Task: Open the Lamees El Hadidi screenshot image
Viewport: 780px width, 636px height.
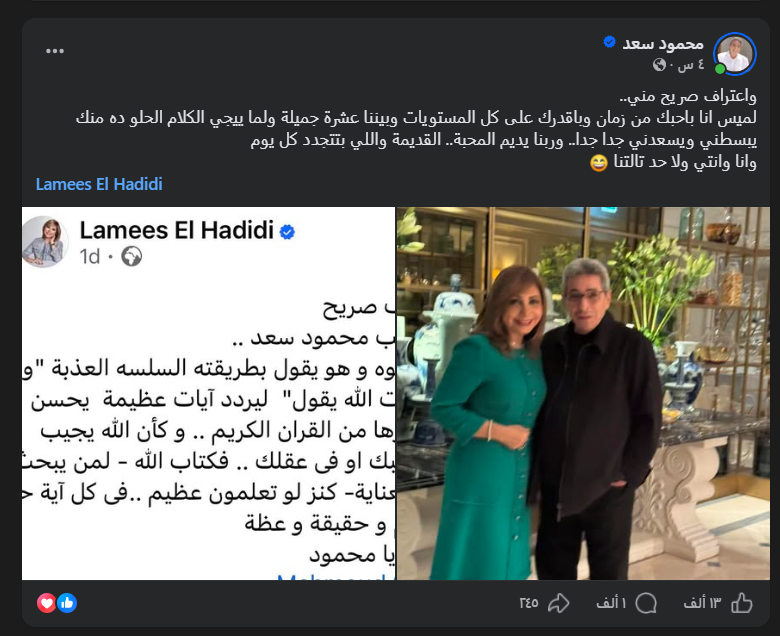Action: [208, 393]
